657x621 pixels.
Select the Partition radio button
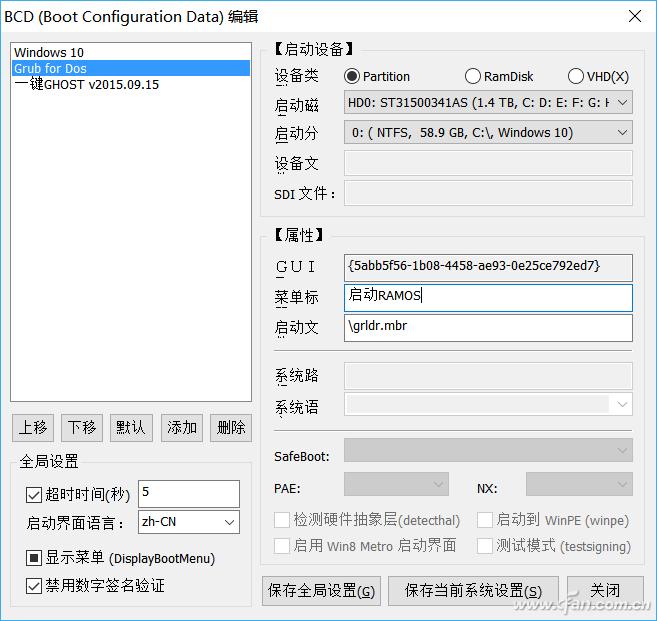(x=352, y=76)
